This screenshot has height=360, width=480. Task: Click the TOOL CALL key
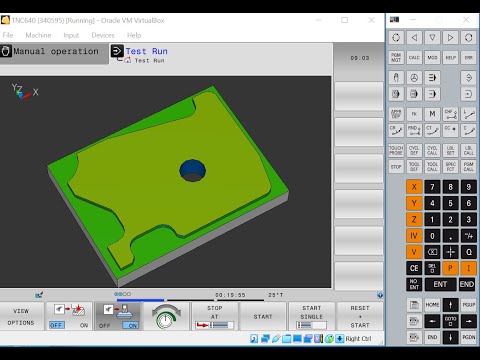click(x=432, y=166)
